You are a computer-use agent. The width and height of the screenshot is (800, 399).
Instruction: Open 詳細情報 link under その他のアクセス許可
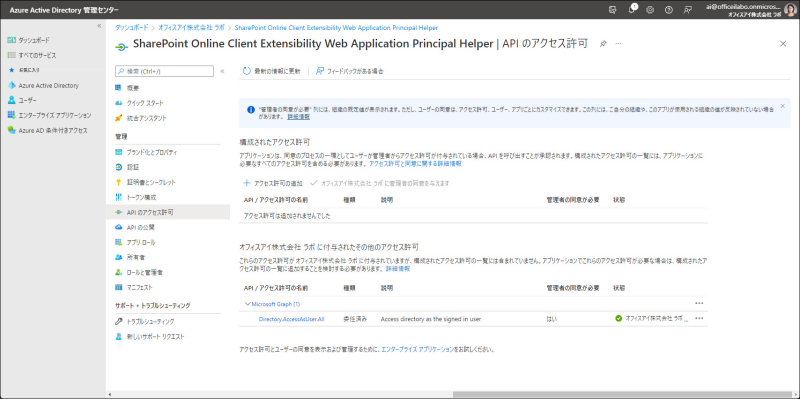(398, 268)
